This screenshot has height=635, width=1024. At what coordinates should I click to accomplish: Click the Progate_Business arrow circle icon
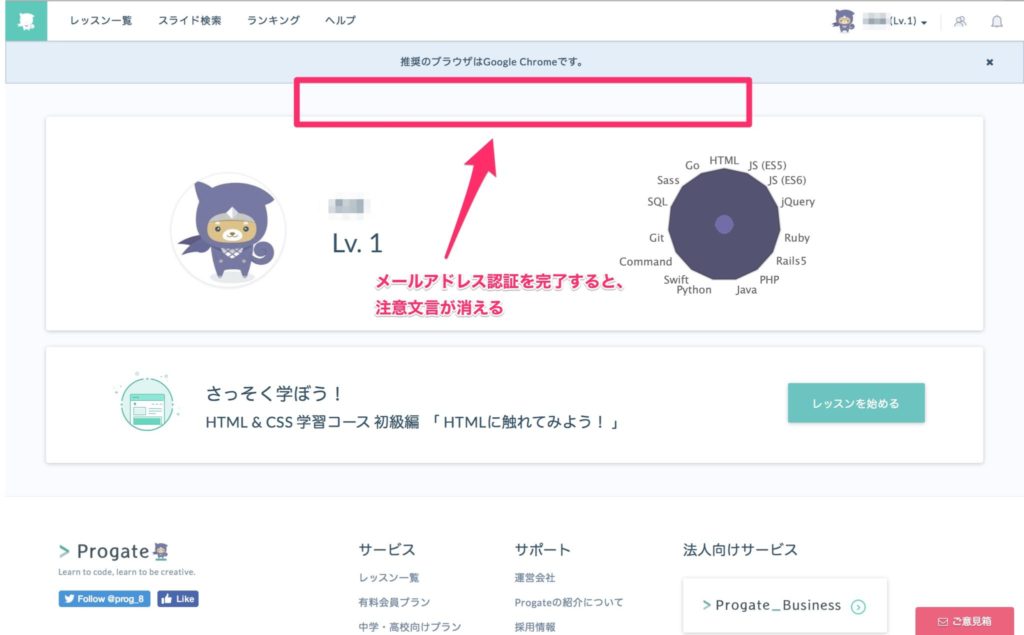click(858, 607)
